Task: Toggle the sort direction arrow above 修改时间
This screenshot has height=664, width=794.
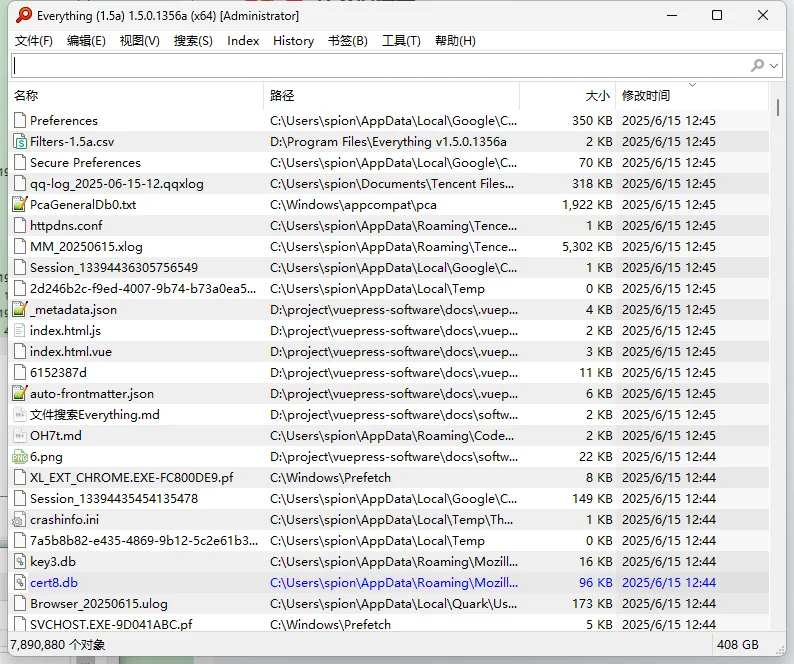Action: [x=692, y=85]
